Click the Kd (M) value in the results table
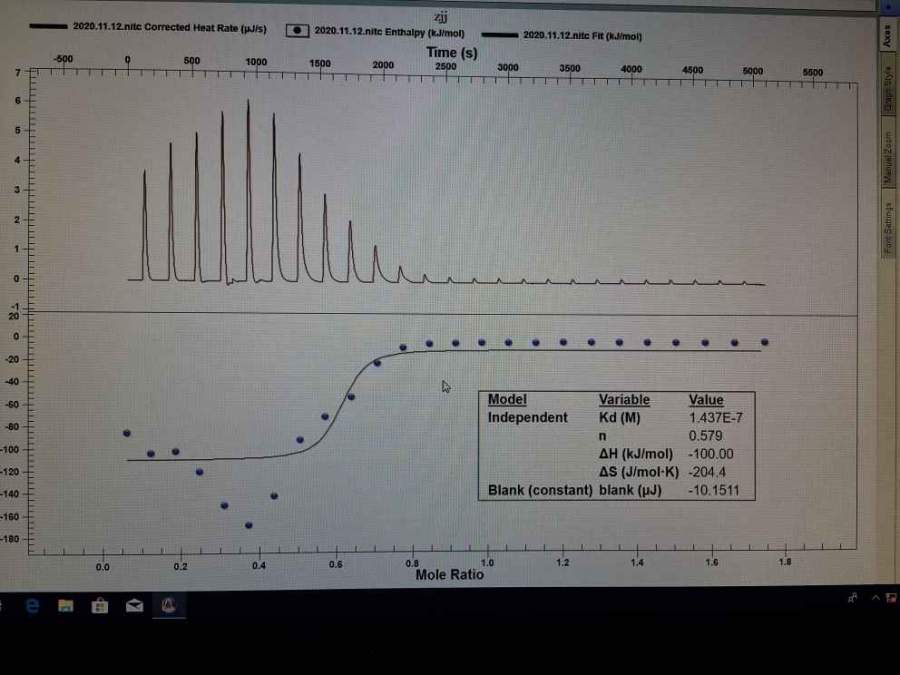The height and width of the screenshot is (675, 900). (x=709, y=418)
